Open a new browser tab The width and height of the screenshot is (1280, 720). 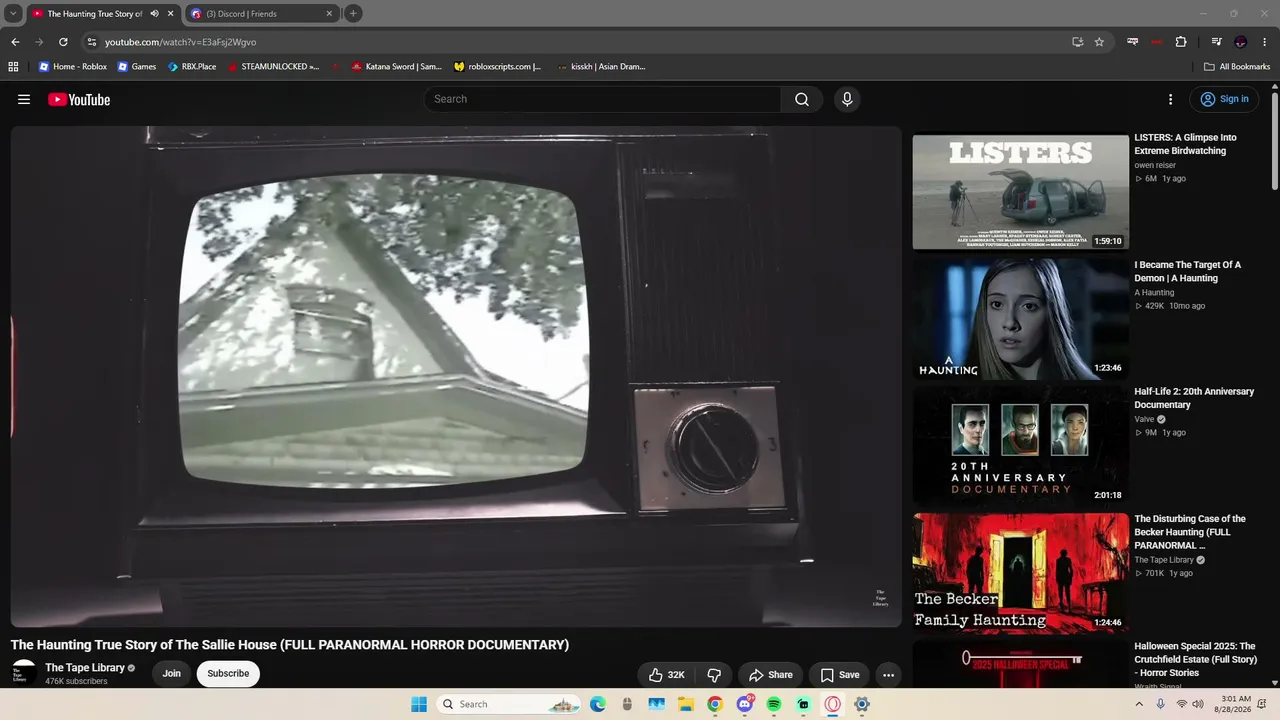pos(353,14)
